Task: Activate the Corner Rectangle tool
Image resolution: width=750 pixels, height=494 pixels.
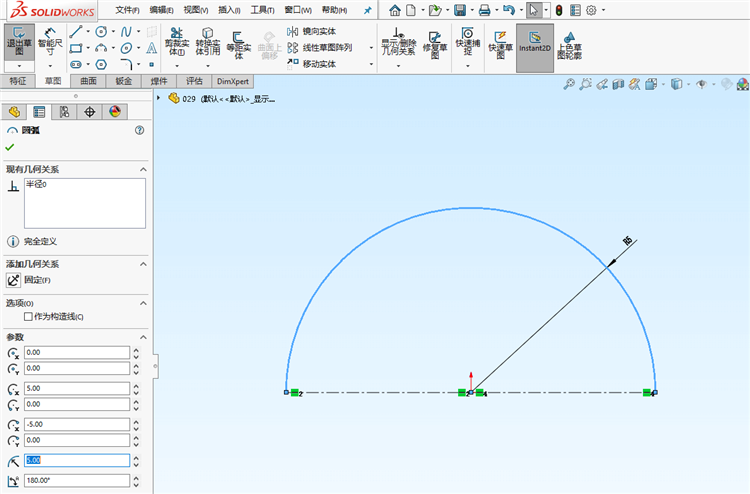Action: point(76,48)
